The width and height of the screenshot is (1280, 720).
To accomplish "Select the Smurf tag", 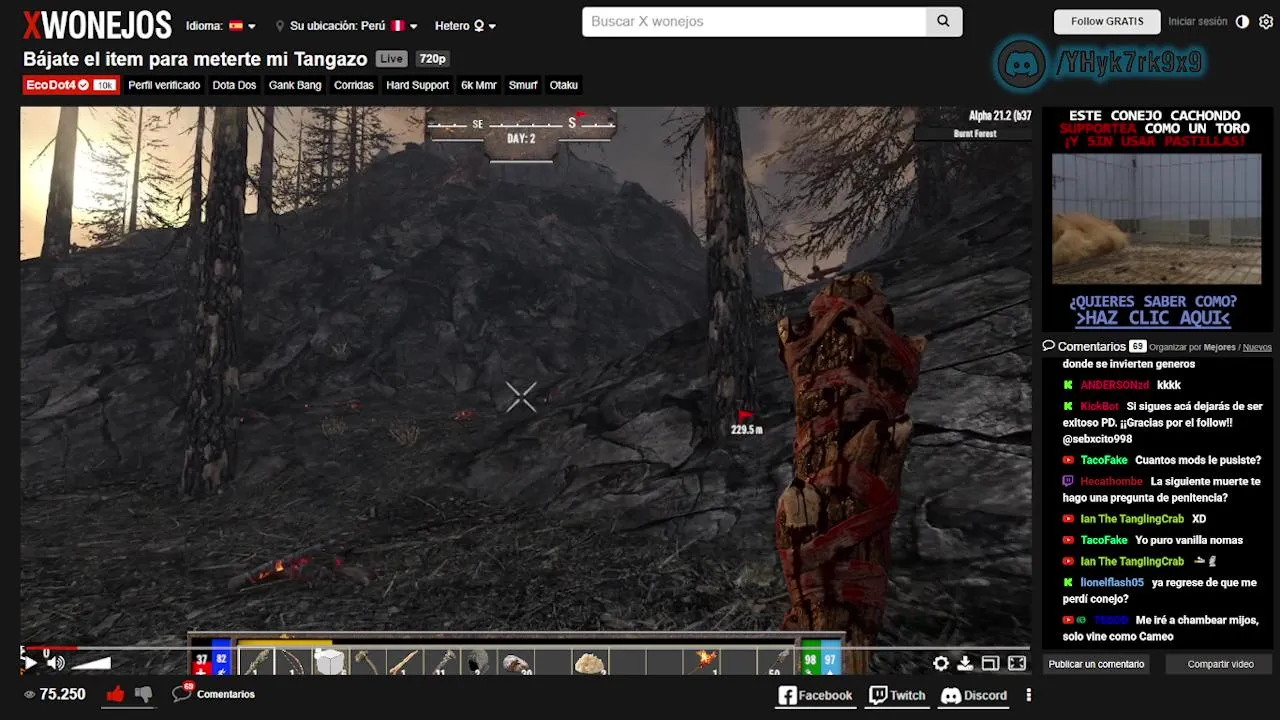I will point(523,85).
